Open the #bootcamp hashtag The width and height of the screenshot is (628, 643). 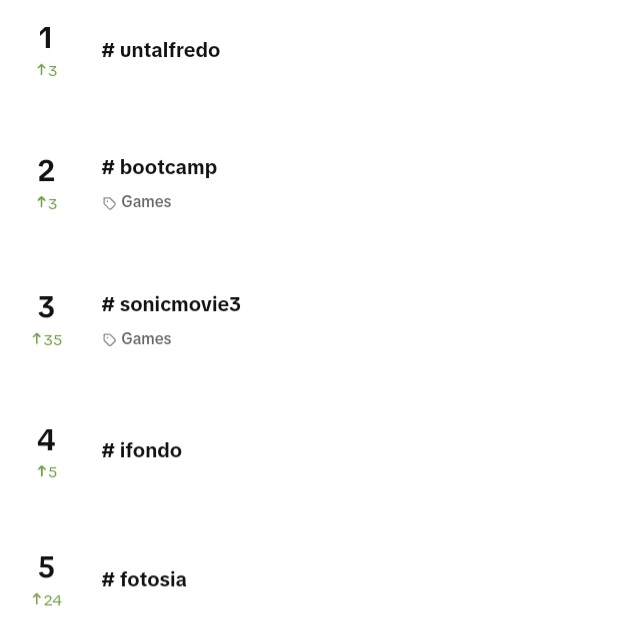(160, 168)
